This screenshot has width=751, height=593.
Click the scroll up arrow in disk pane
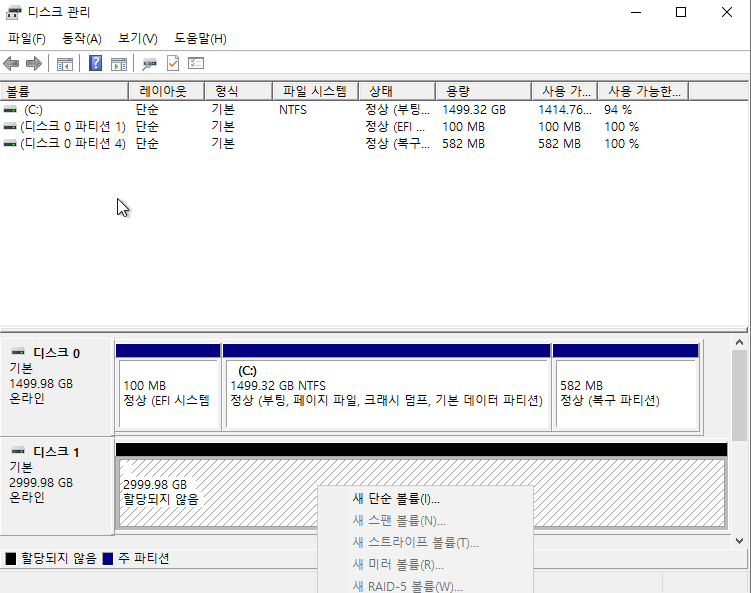pos(739,342)
